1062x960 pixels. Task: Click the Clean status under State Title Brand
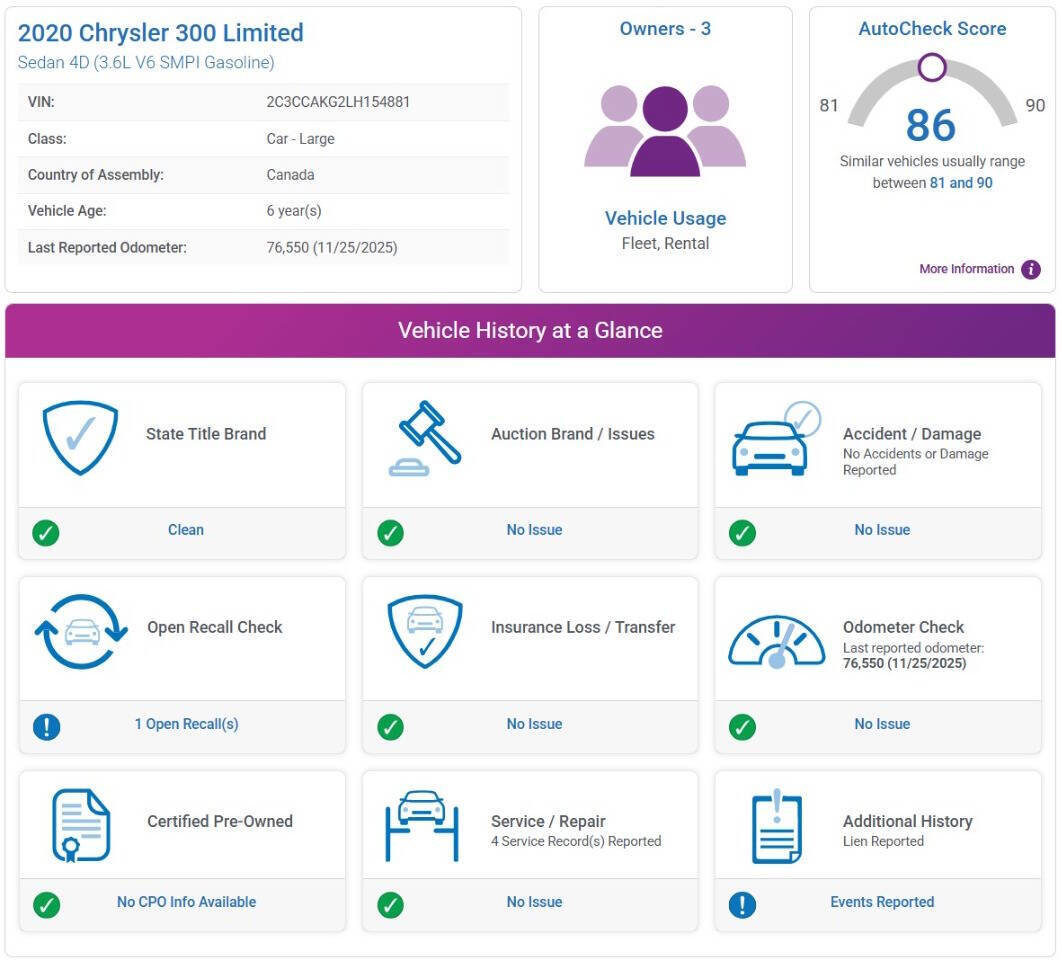186,530
